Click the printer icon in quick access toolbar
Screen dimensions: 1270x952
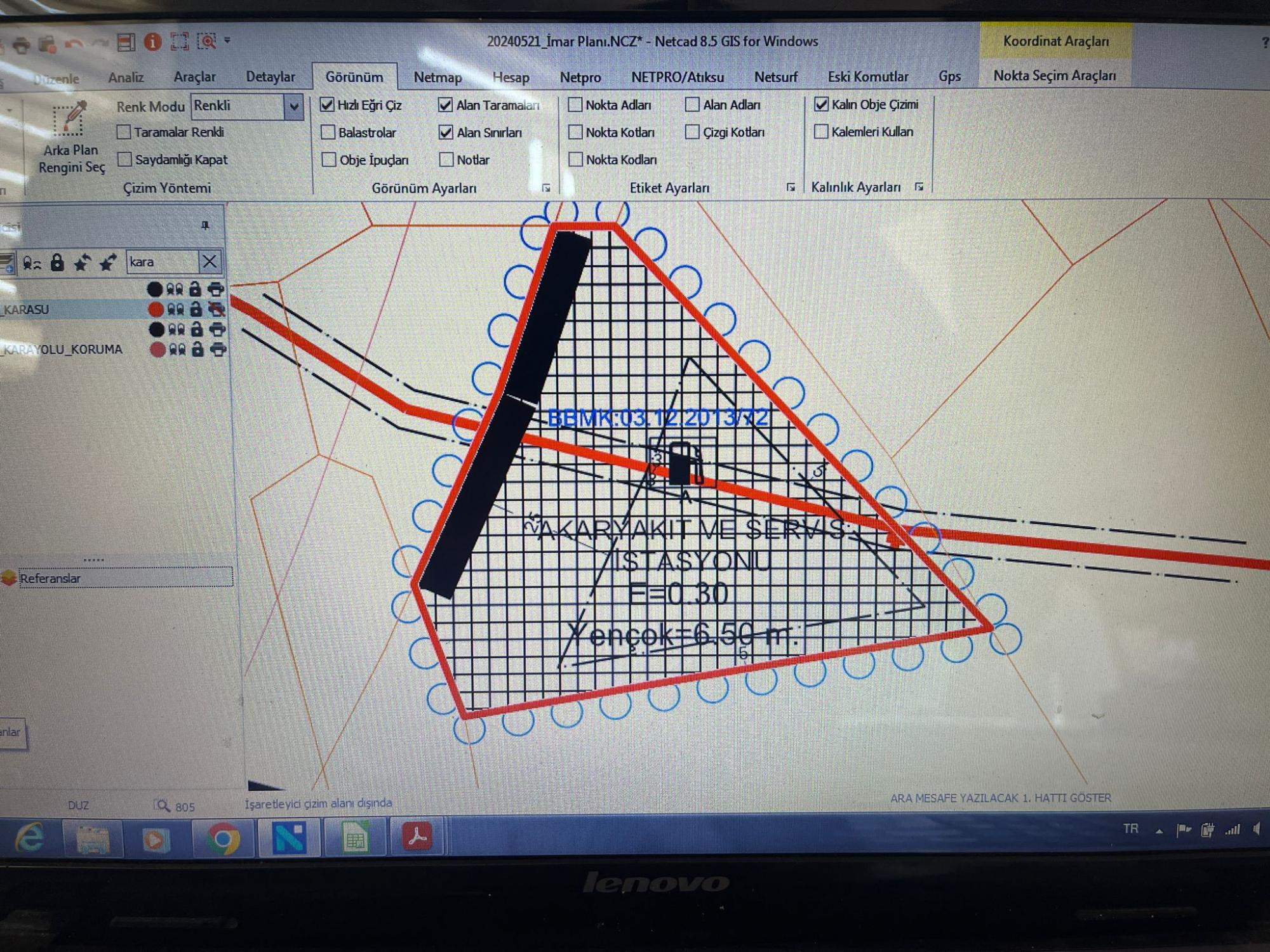(22, 44)
